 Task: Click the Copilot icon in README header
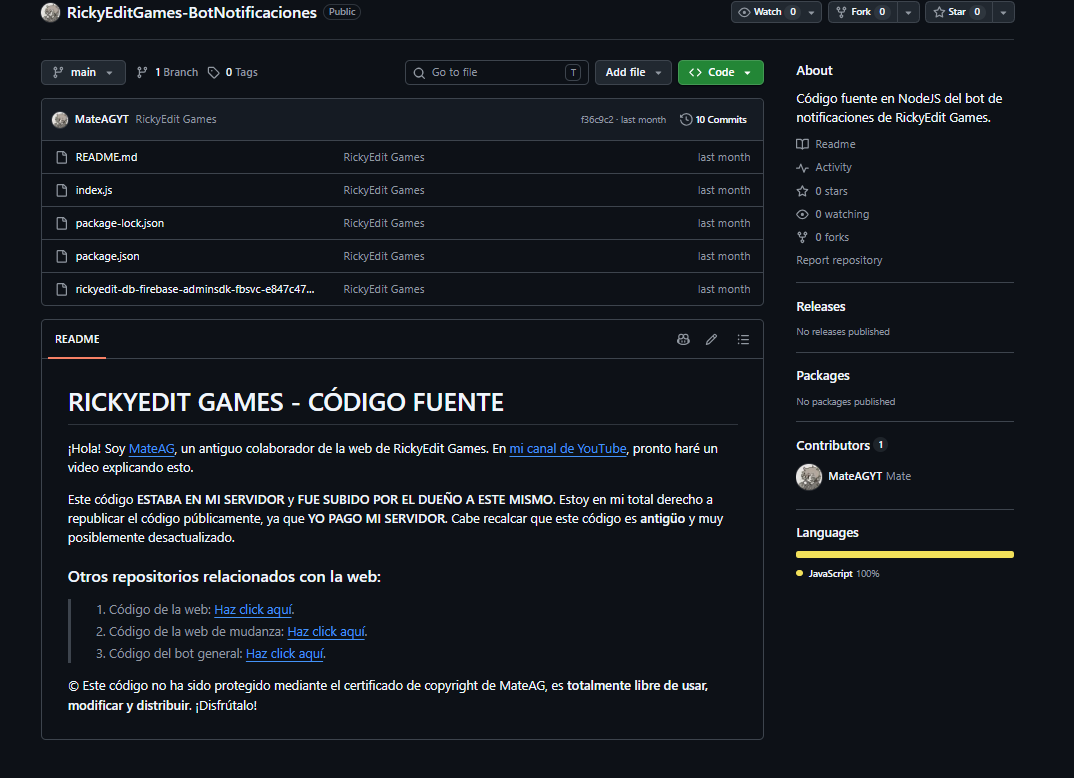(683, 340)
